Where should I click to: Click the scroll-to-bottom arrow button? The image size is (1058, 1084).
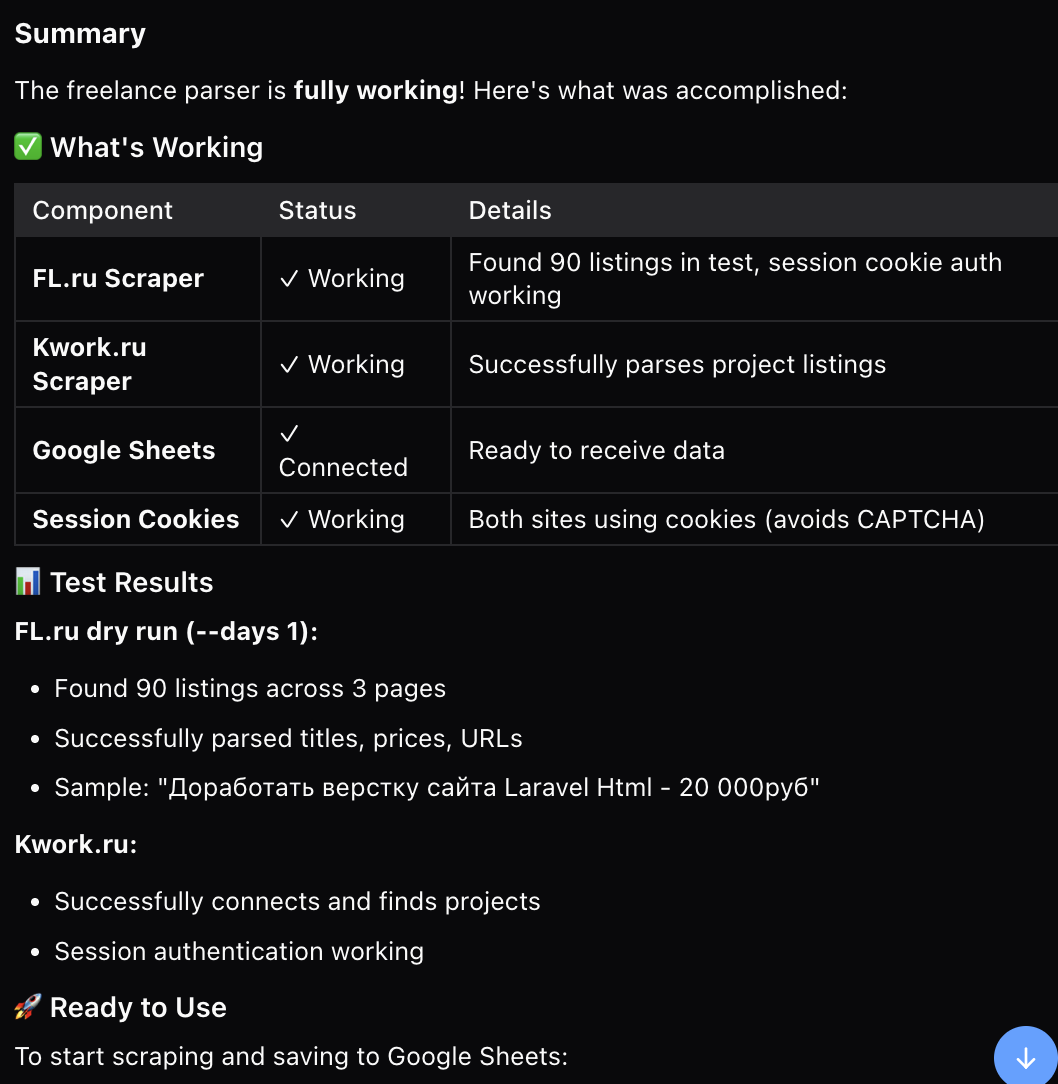pyautogui.click(x=1026, y=1058)
